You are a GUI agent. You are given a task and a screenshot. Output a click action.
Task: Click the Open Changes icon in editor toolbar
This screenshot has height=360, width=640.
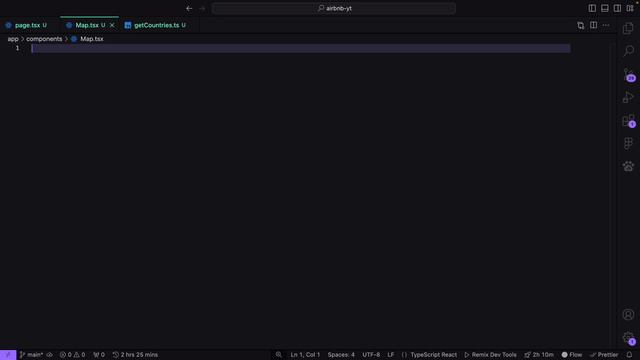pyautogui.click(x=581, y=25)
